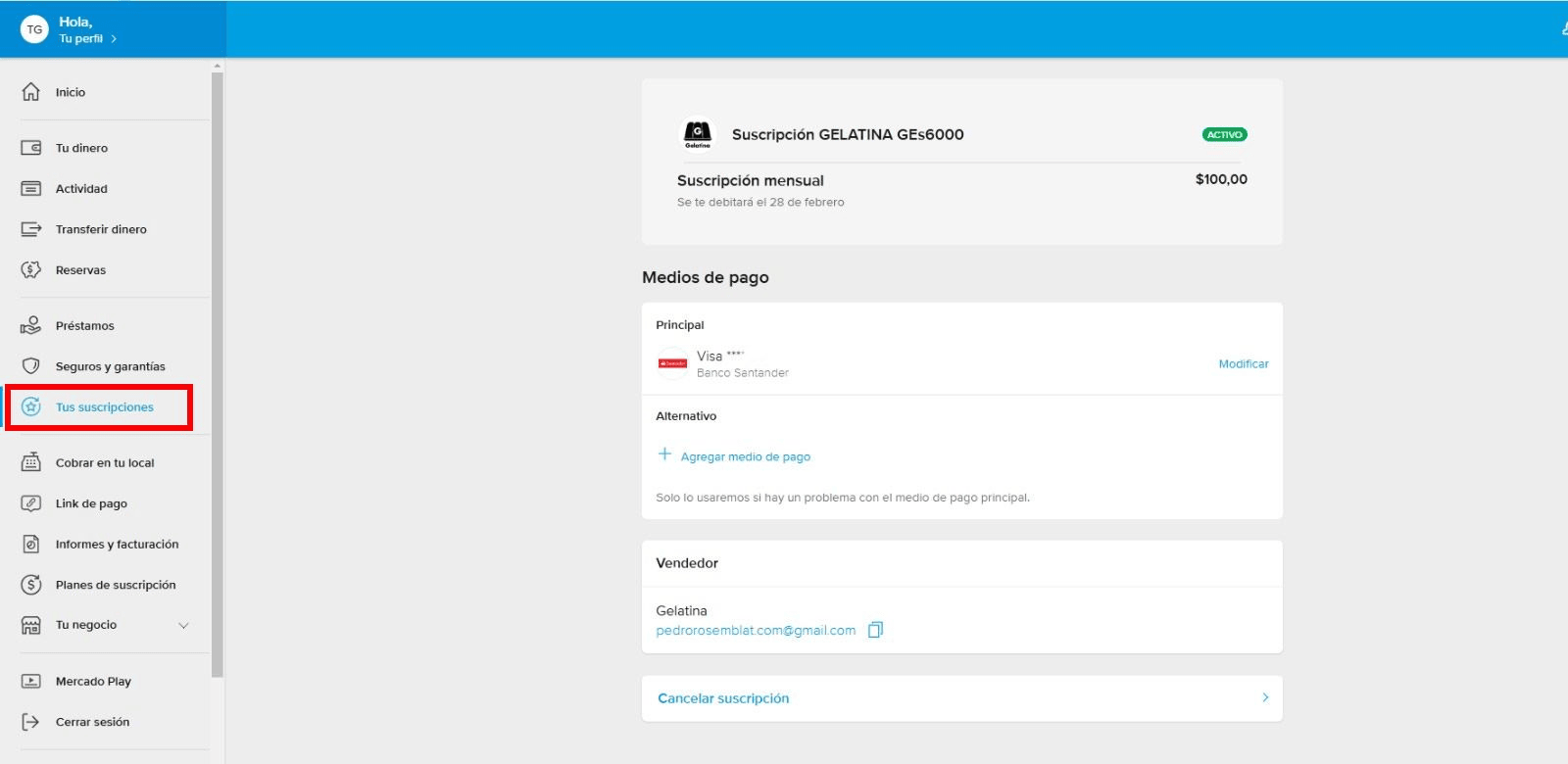
Task: Click the Transferir dinero arrow icon
Action: (31, 229)
